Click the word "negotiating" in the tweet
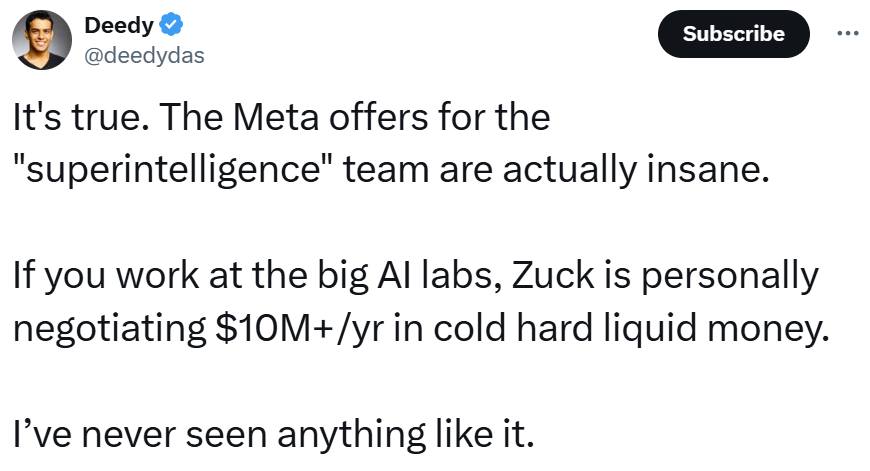This screenshot has width=870, height=471. (x=110, y=329)
